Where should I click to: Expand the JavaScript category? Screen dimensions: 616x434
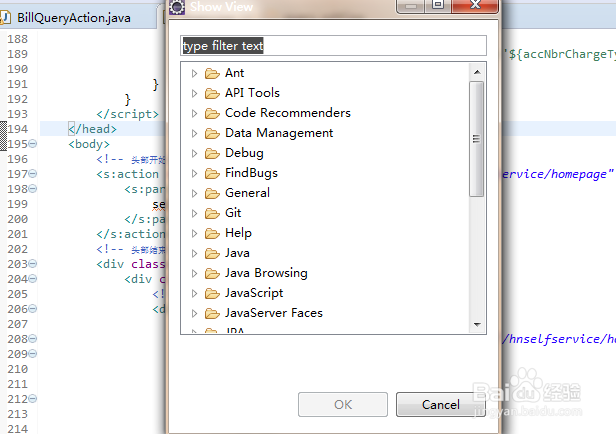[x=194, y=293]
